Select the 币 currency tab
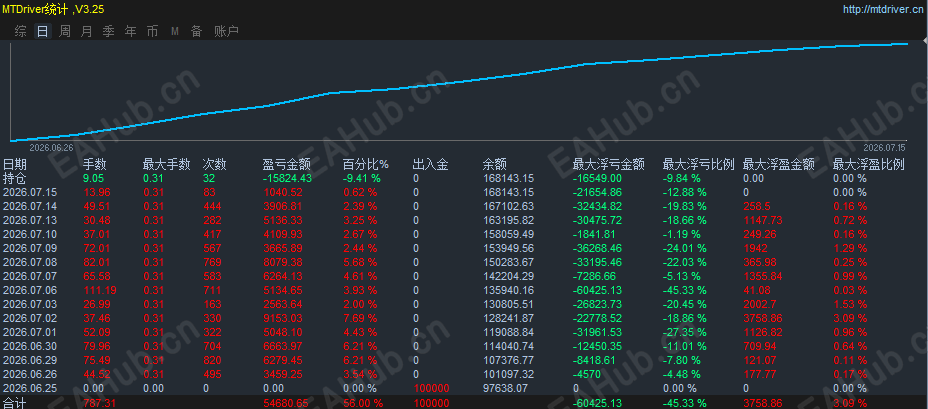Image resolution: width=928 pixels, height=409 pixels. (x=152, y=31)
